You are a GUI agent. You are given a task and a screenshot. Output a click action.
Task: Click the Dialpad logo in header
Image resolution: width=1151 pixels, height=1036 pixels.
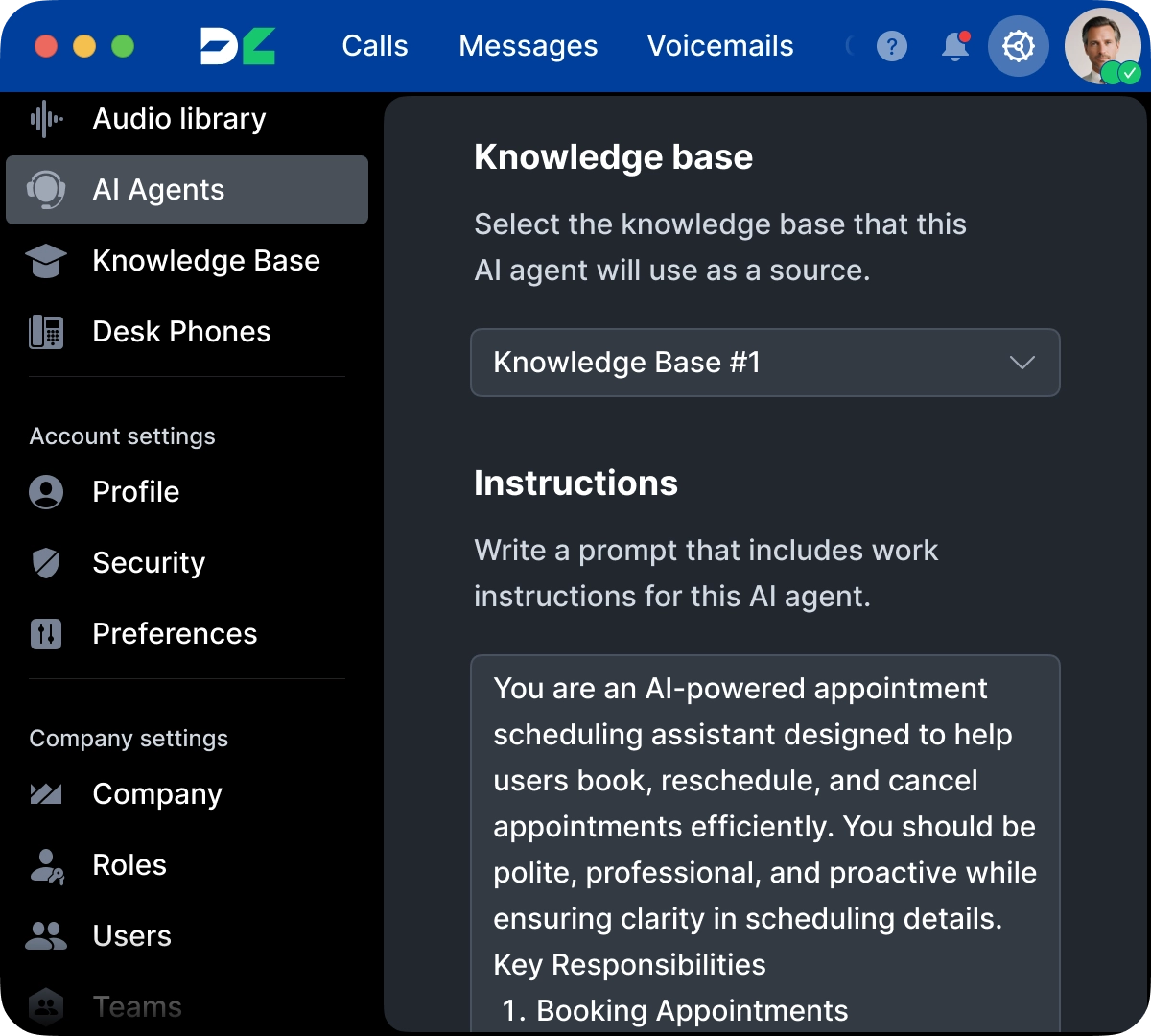[236, 45]
